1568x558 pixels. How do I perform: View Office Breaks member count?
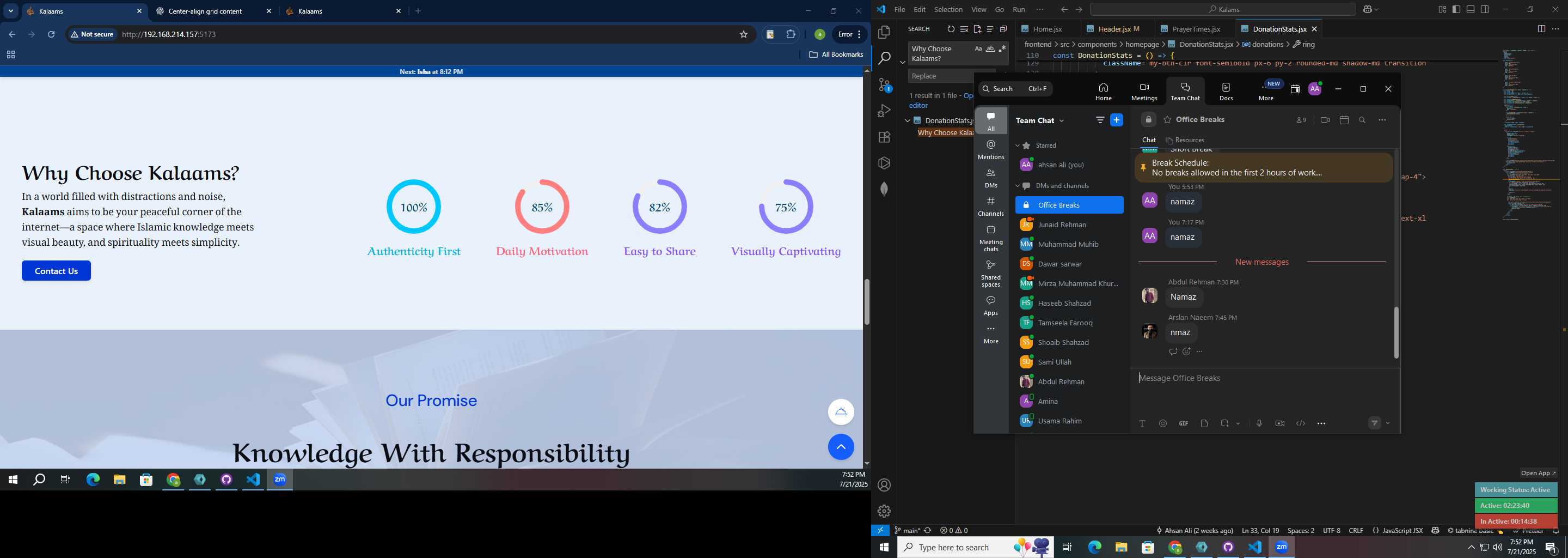click(x=1301, y=120)
